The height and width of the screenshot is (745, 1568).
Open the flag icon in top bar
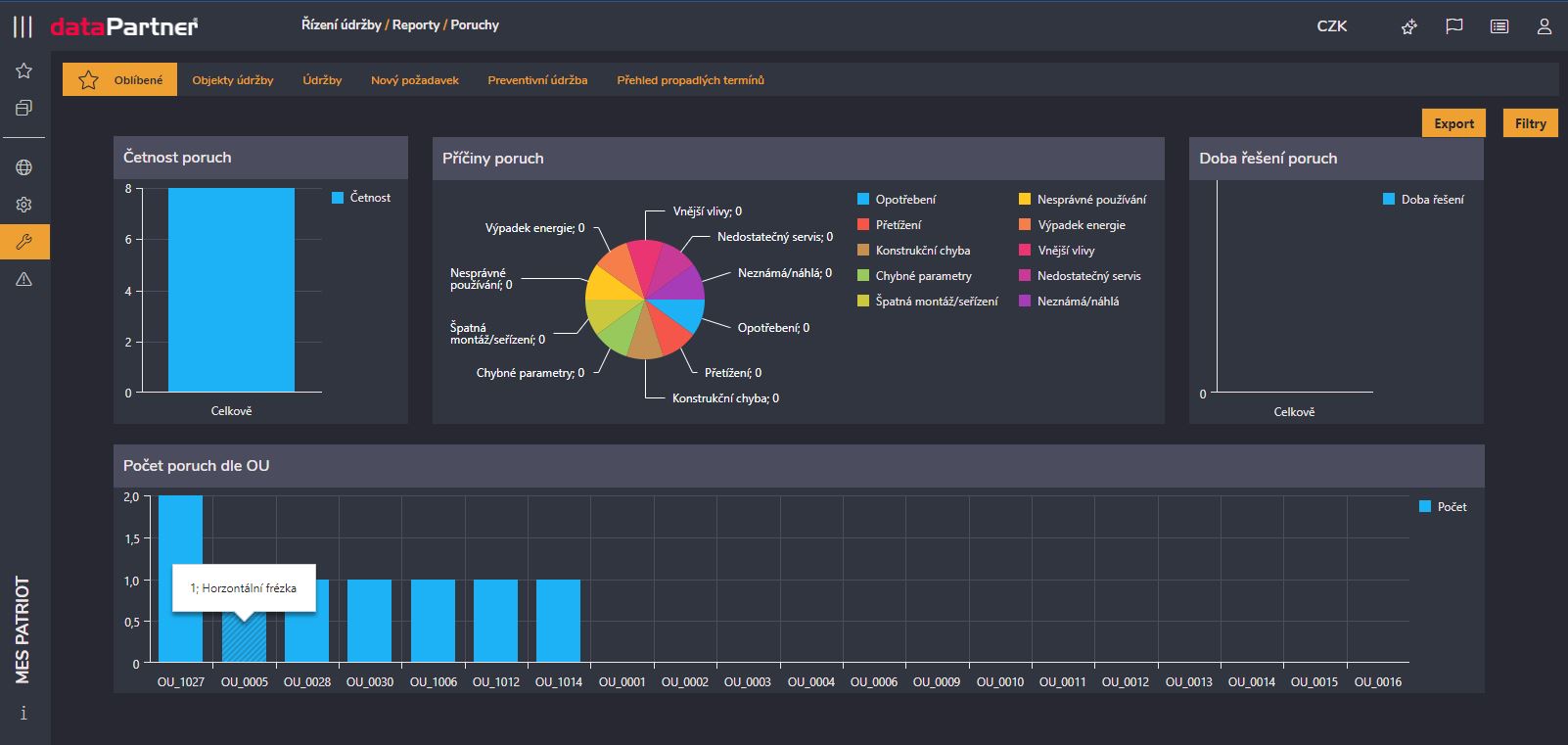point(1454,26)
